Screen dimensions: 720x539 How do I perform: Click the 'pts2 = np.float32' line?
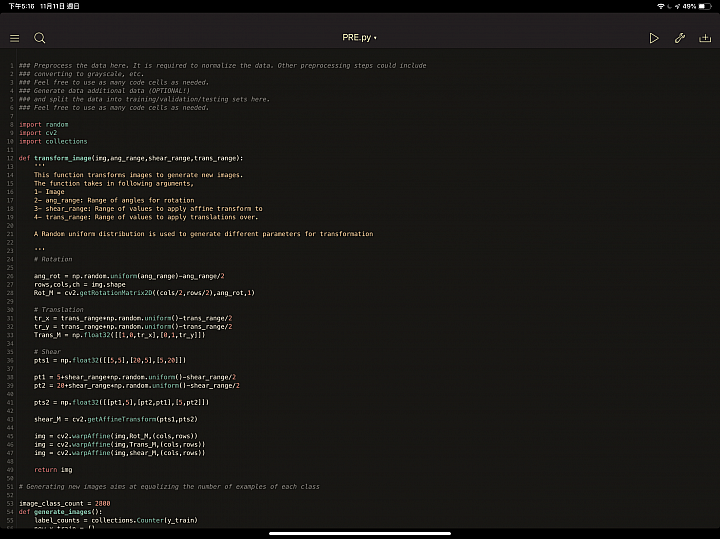pyautogui.click(x=121, y=403)
